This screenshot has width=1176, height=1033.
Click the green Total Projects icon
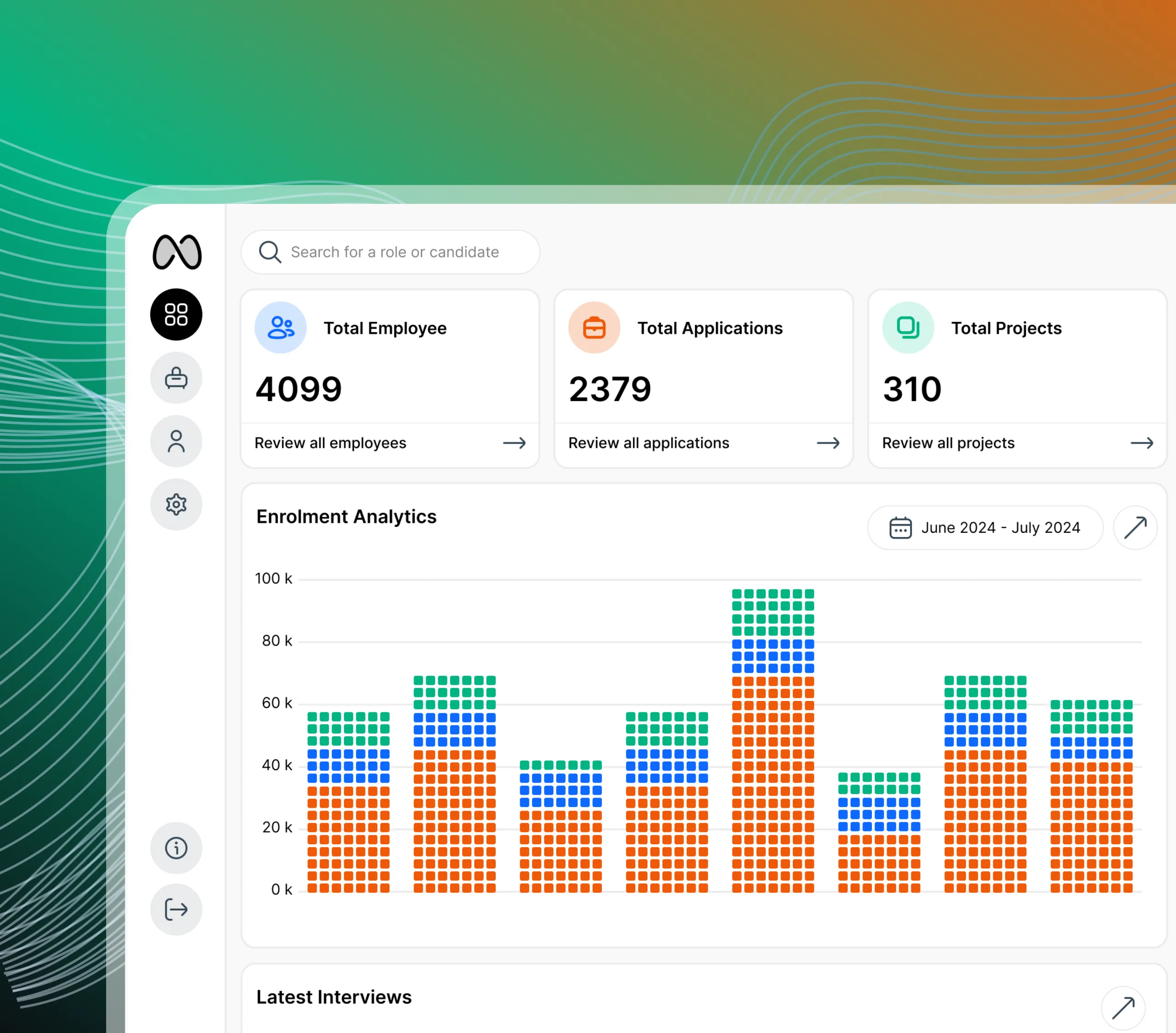908,327
